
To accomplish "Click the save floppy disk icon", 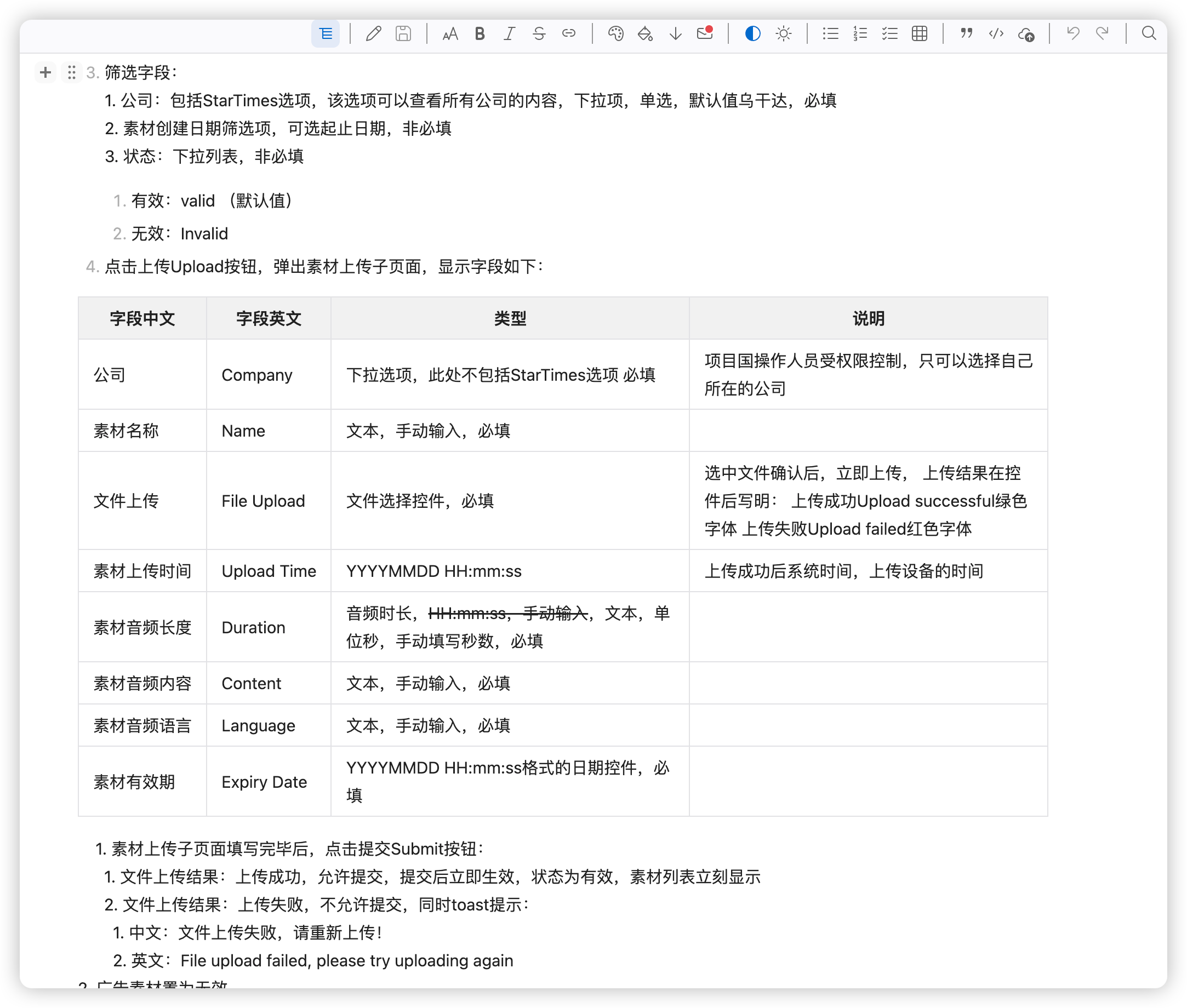I will 403,34.
